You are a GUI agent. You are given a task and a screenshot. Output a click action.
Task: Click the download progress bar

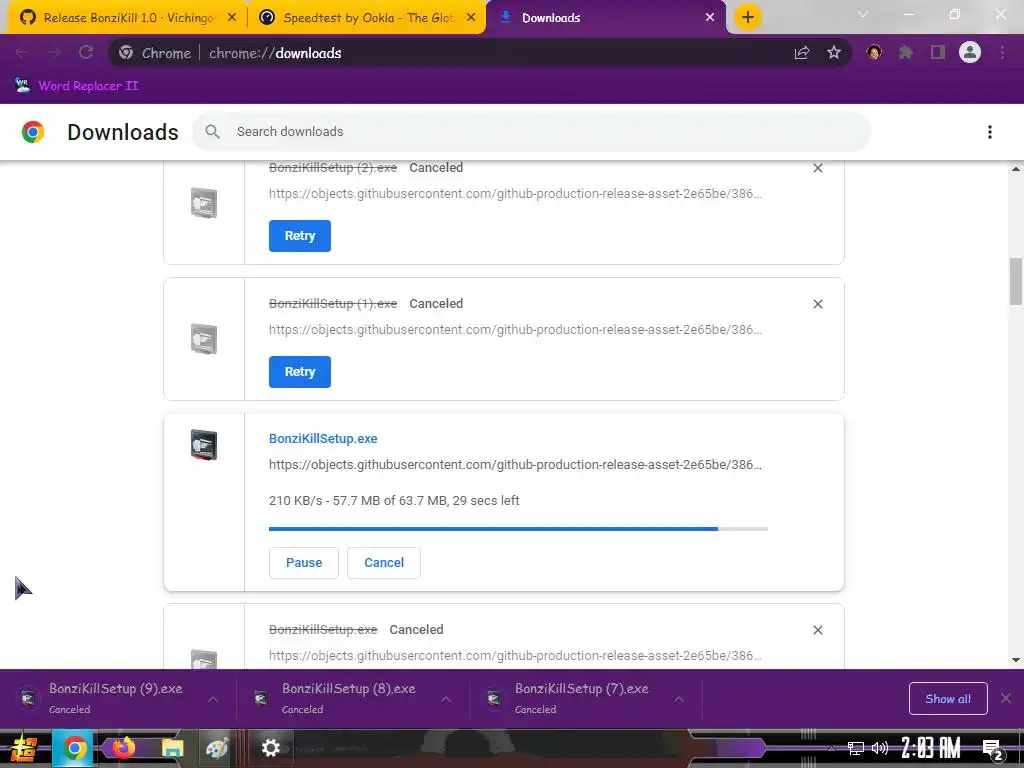pyautogui.click(x=519, y=529)
